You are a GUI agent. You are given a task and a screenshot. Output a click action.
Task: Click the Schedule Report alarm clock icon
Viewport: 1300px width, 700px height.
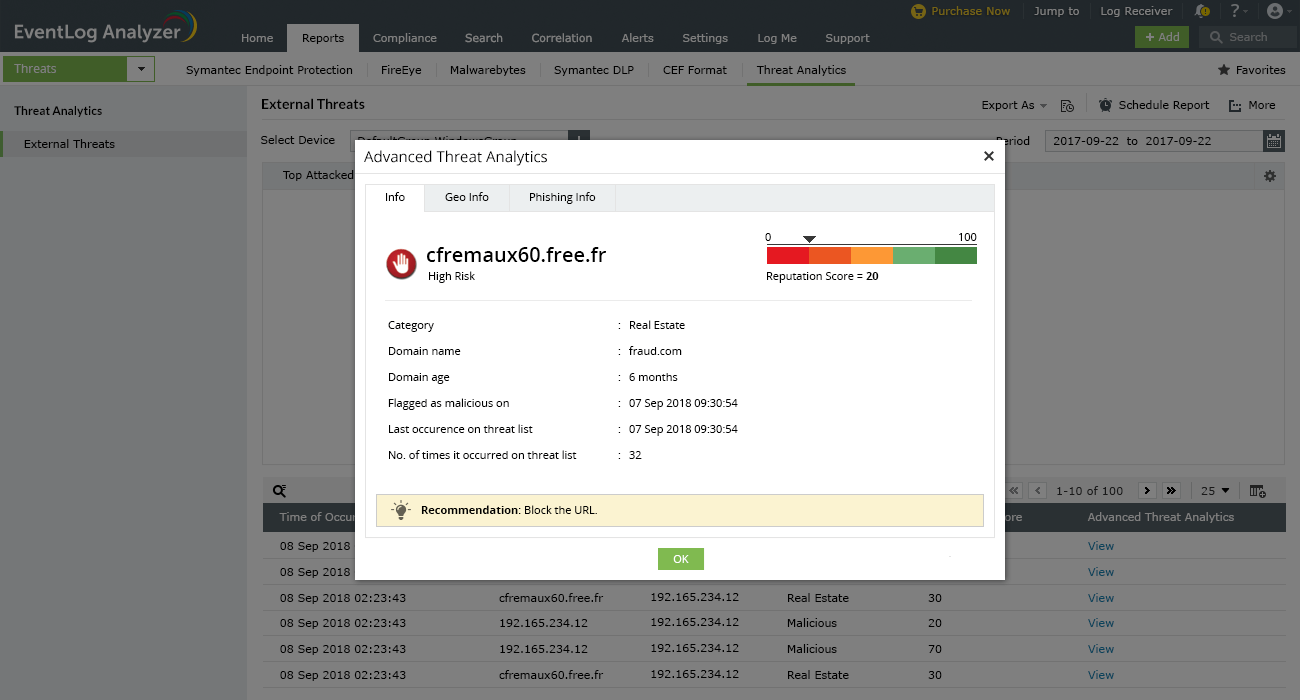click(1104, 104)
